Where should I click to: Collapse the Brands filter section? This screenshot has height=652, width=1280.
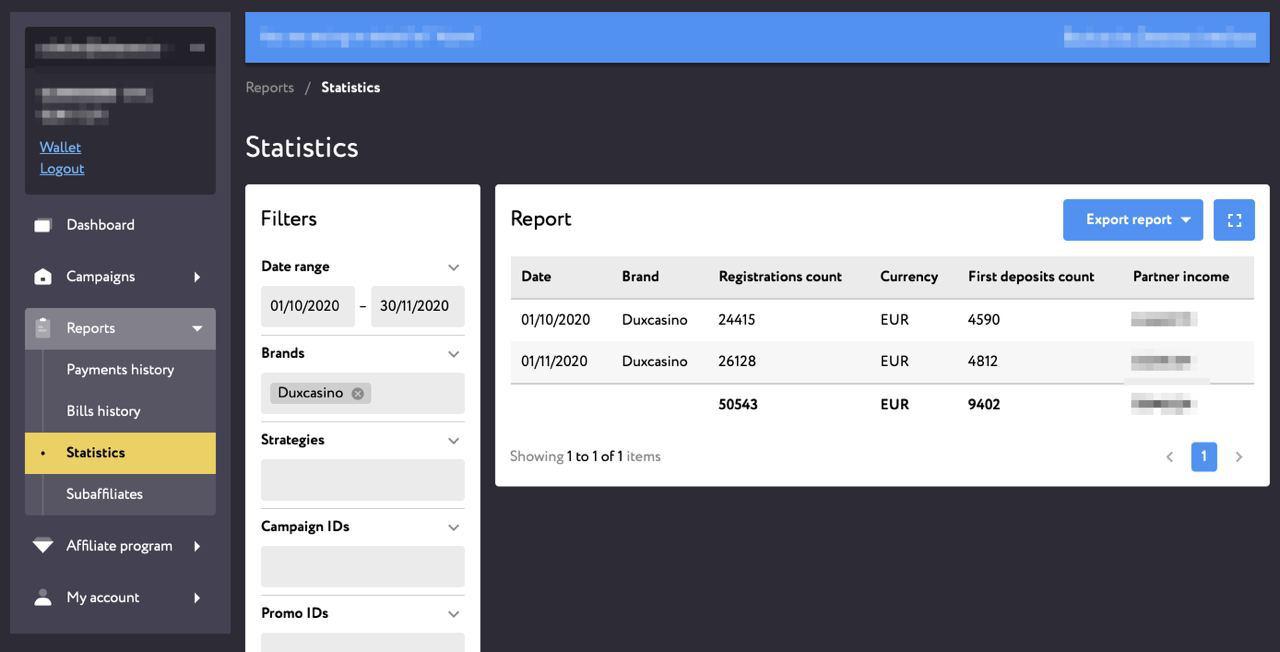tap(453, 354)
